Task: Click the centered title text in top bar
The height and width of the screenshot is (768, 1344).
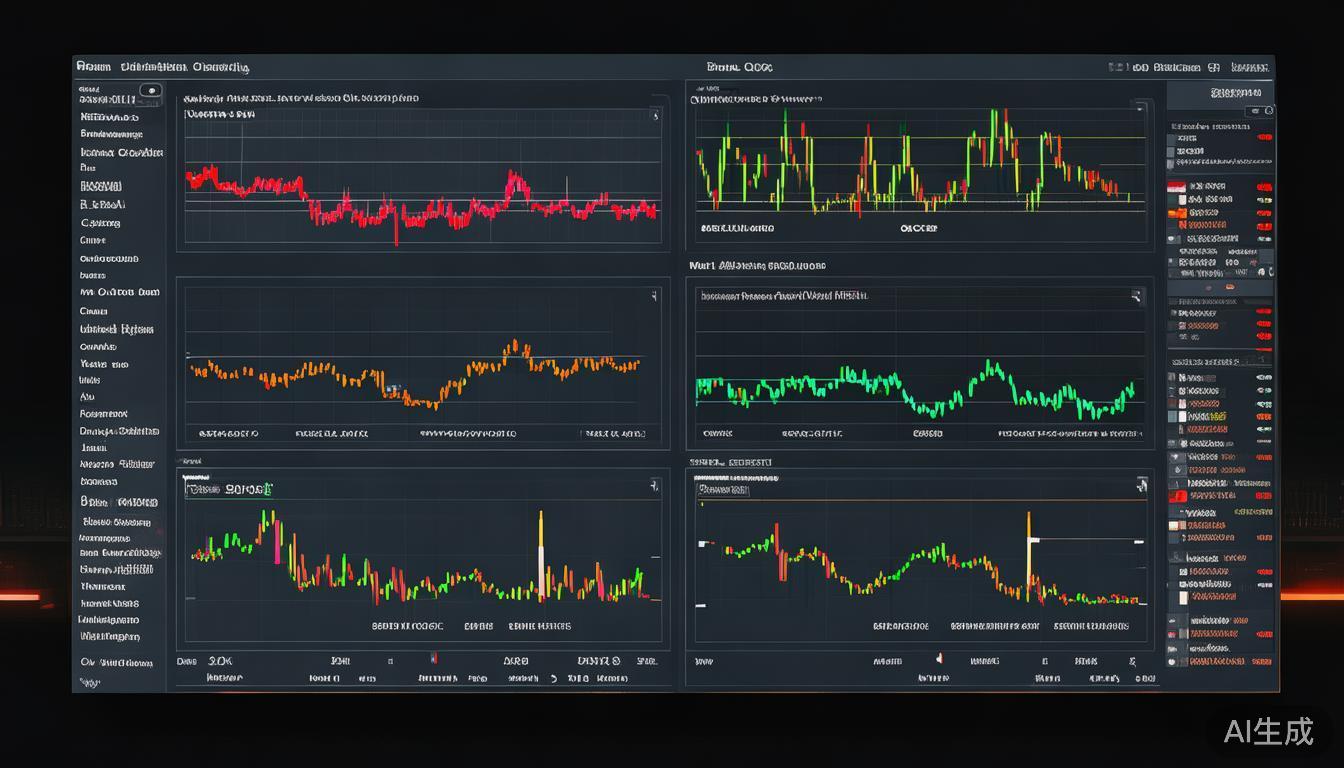Action: [x=739, y=67]
